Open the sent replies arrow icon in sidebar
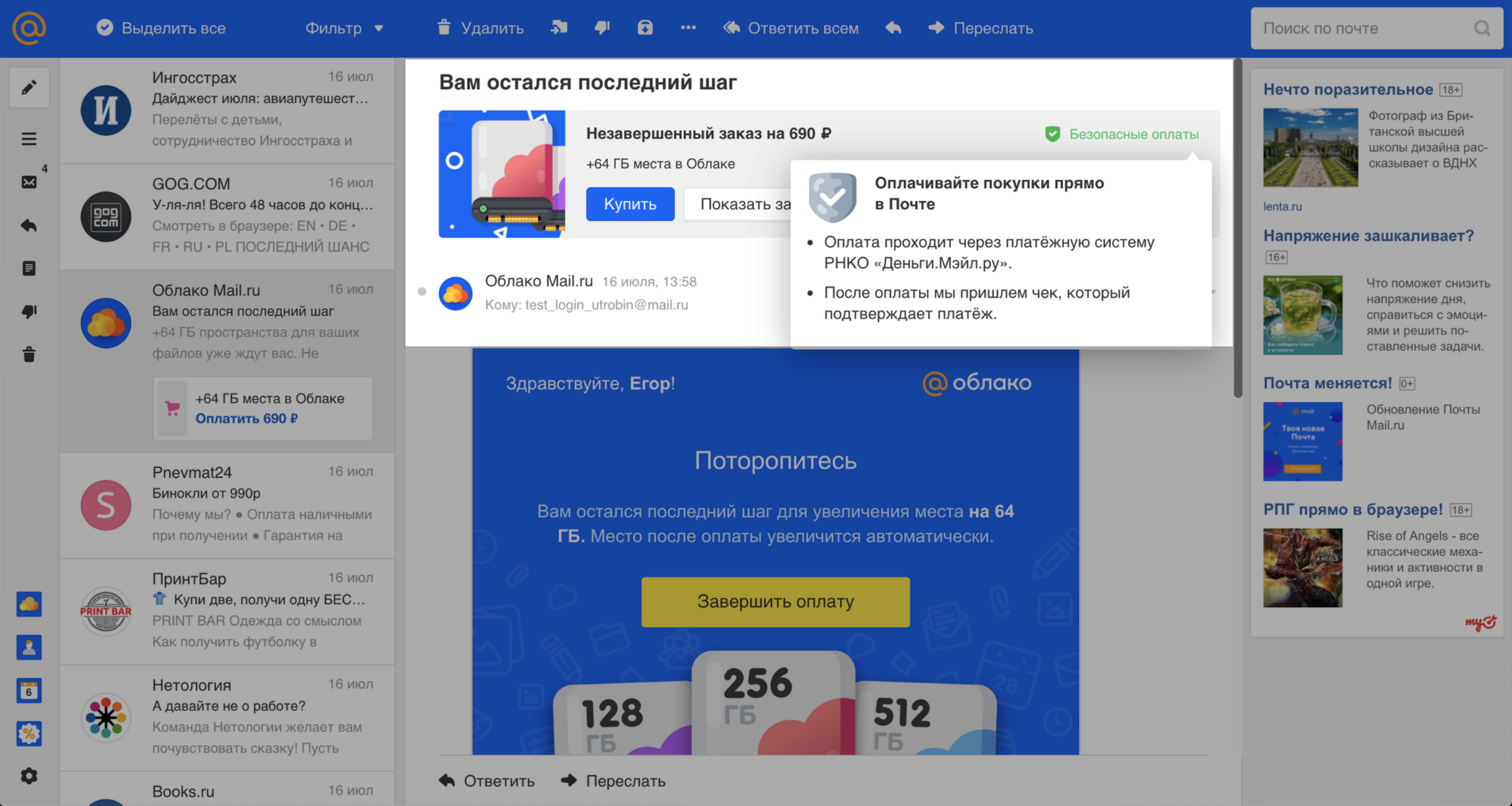 29,225
